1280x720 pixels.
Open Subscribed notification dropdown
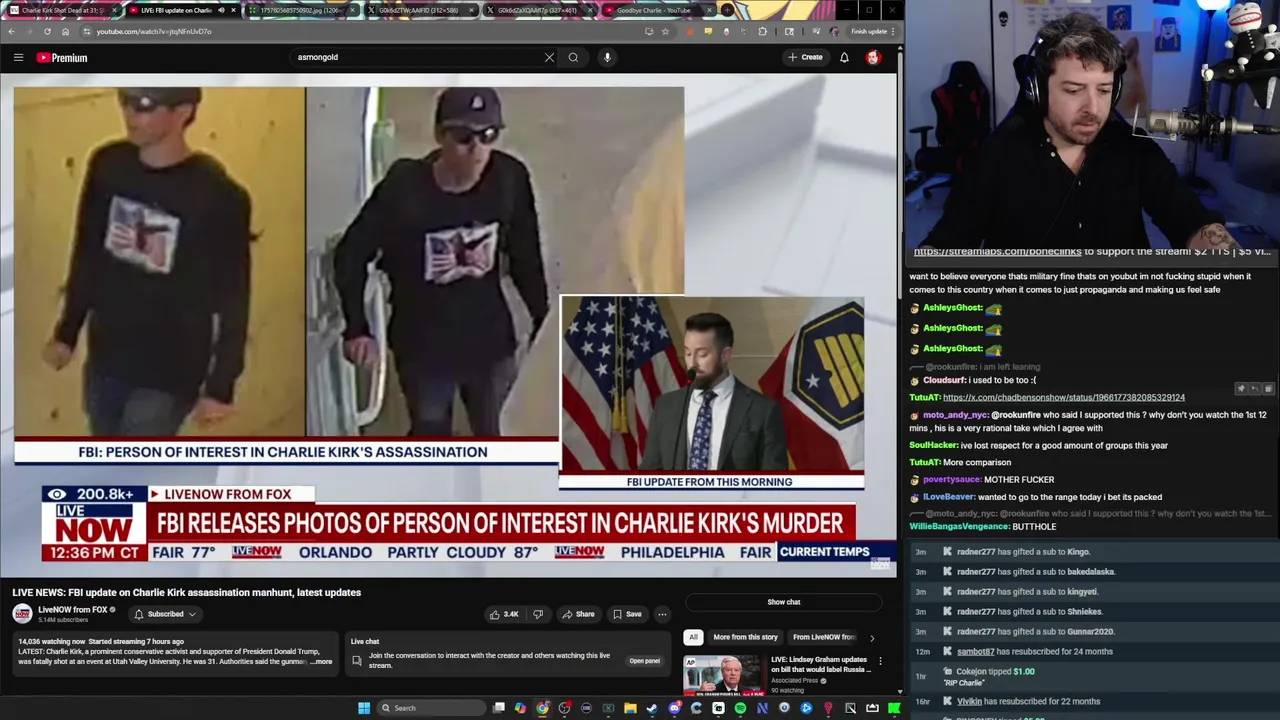165,614
